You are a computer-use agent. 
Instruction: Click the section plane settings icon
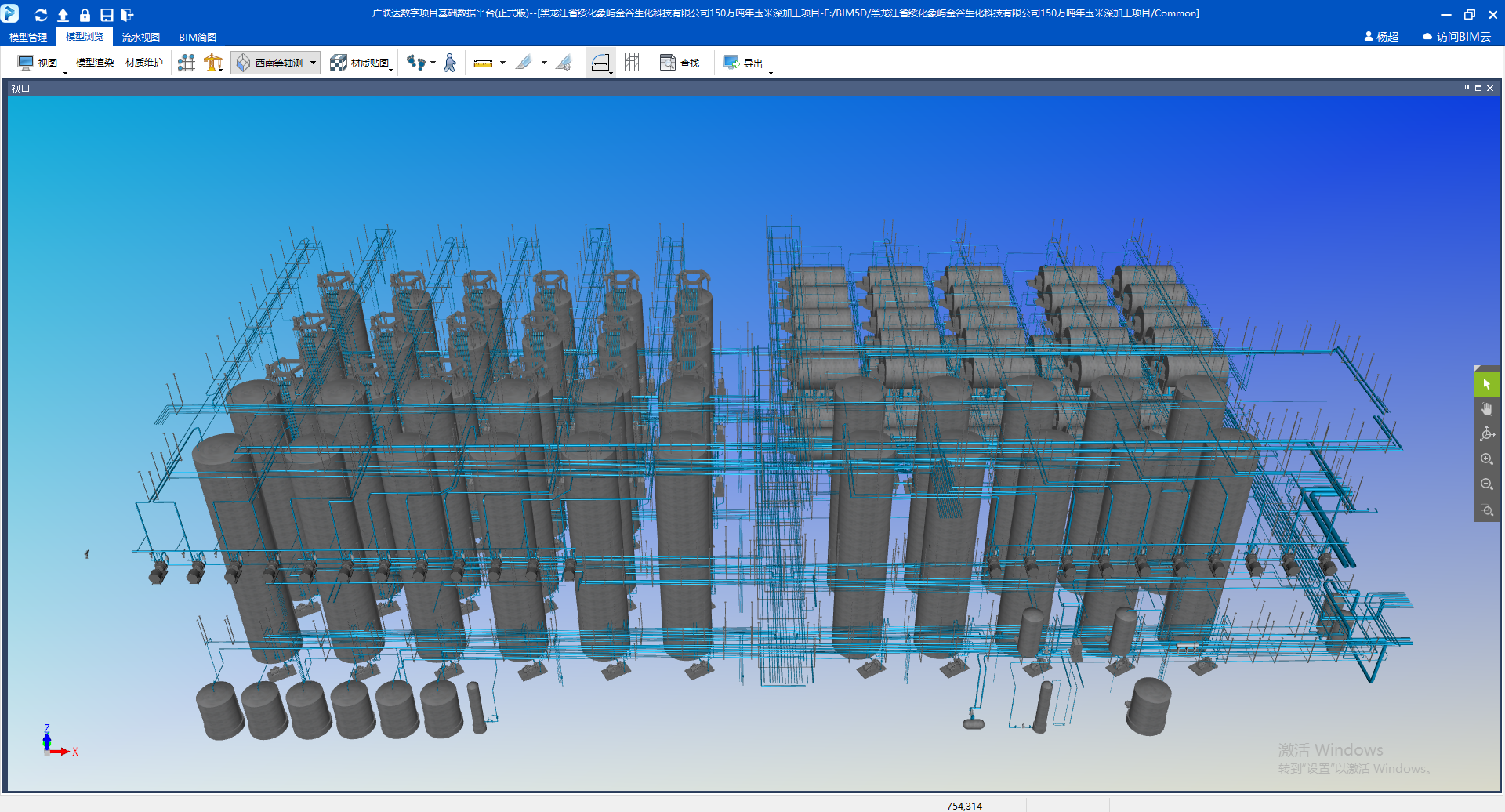tap(564, 63)
